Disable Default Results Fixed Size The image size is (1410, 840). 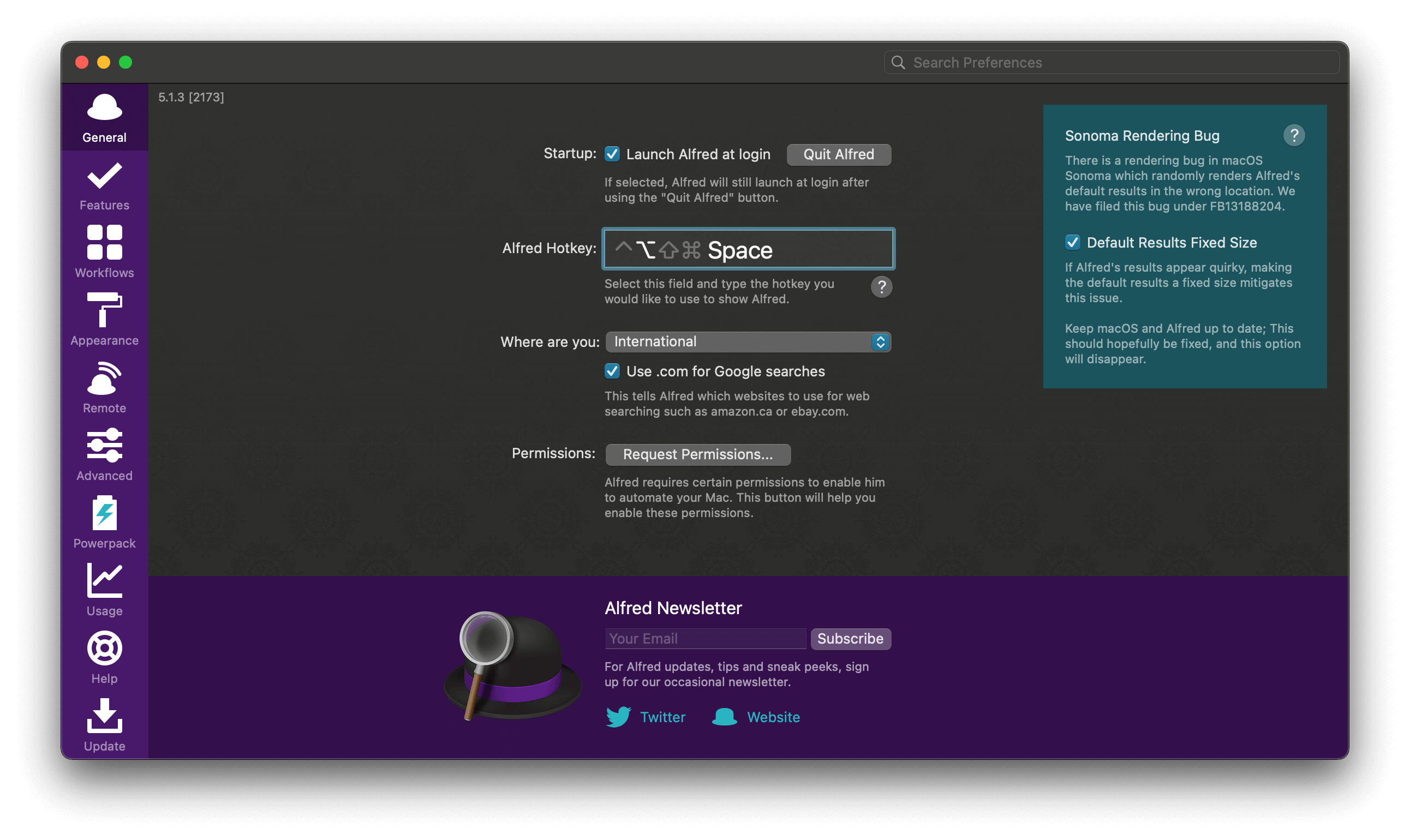click(x=1073, y=242)
